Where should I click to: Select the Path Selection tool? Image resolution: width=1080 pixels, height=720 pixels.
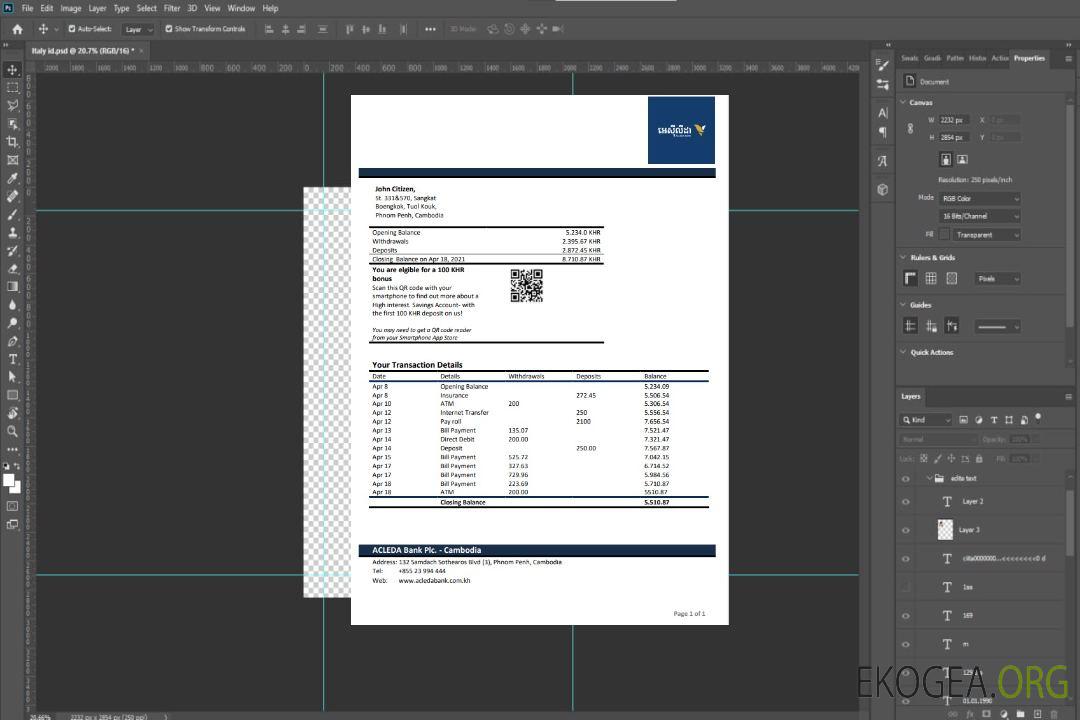12,377
